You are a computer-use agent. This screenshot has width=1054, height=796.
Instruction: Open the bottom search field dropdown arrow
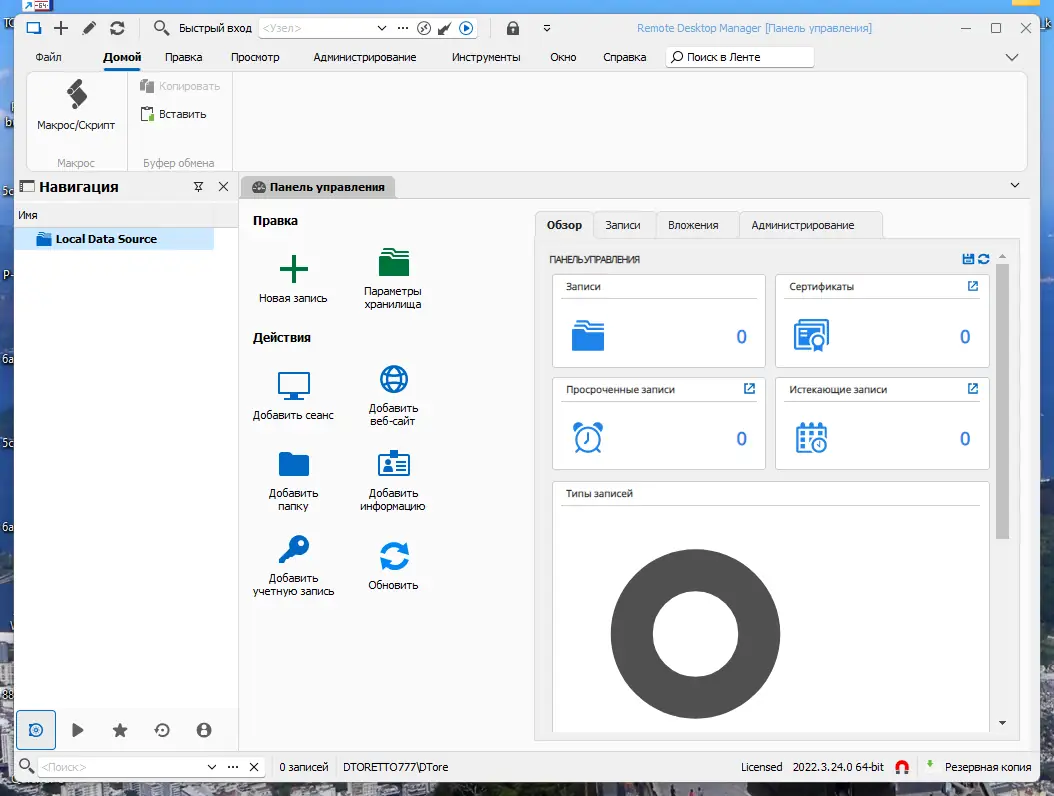pyautogui.click(x=212, y=767)
